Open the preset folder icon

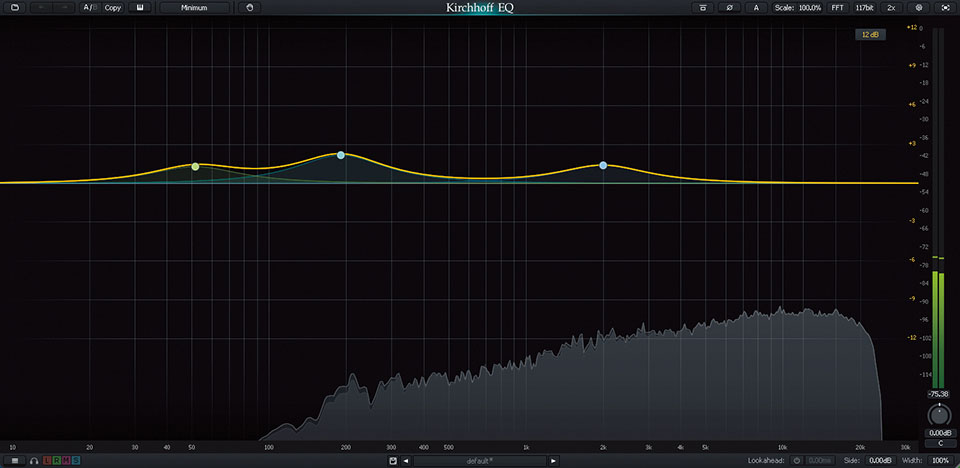point(15,8)
